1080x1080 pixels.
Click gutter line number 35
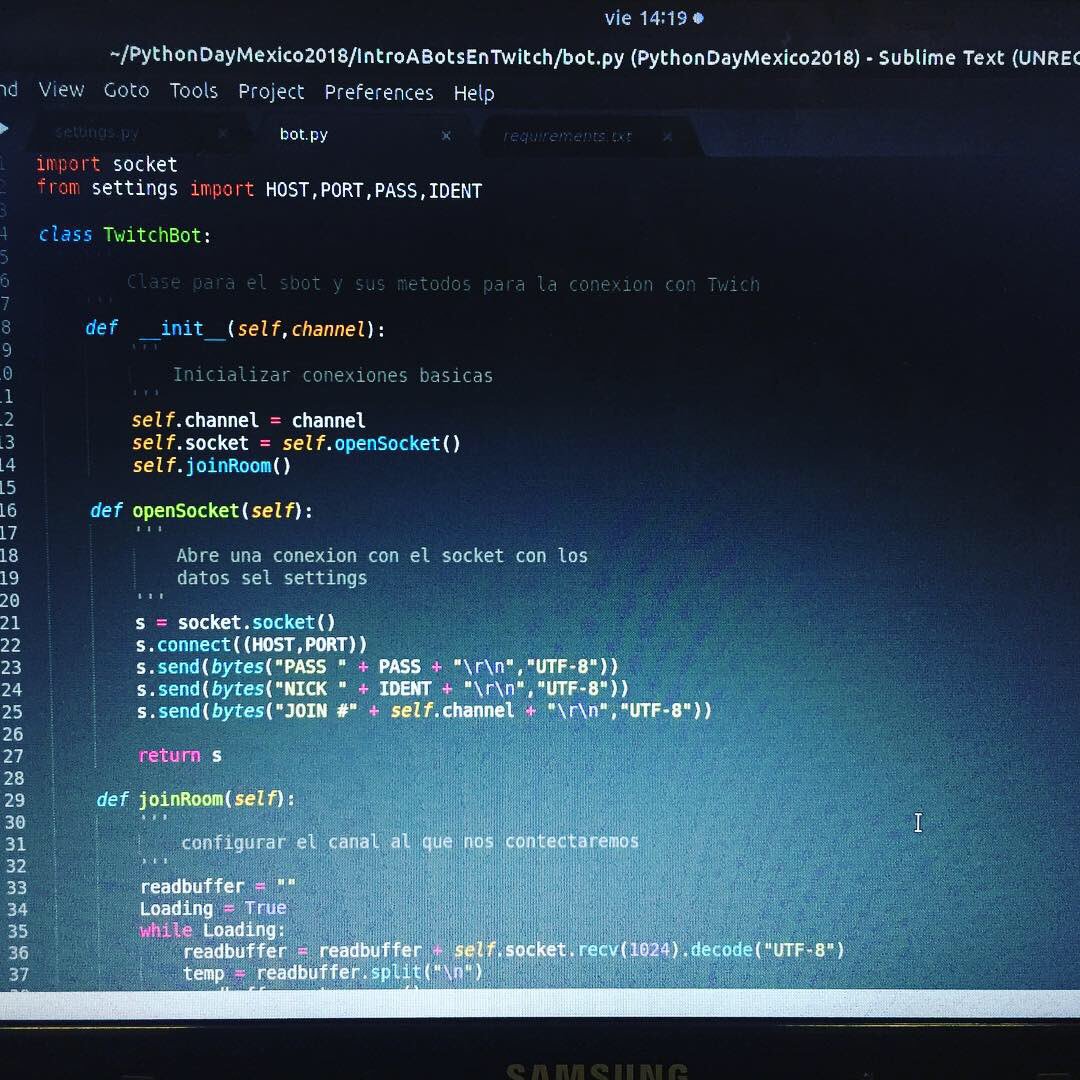(17, 931)
